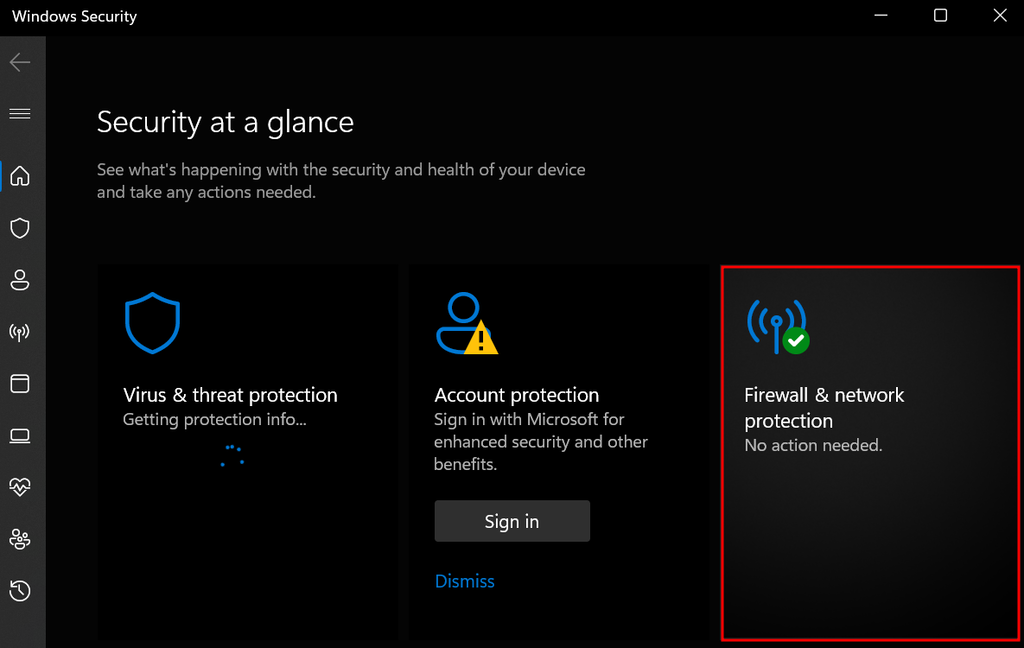The image size is (1024, 648).
Task: Click the Sign in button under Account protection
Action: coord(512,520)
